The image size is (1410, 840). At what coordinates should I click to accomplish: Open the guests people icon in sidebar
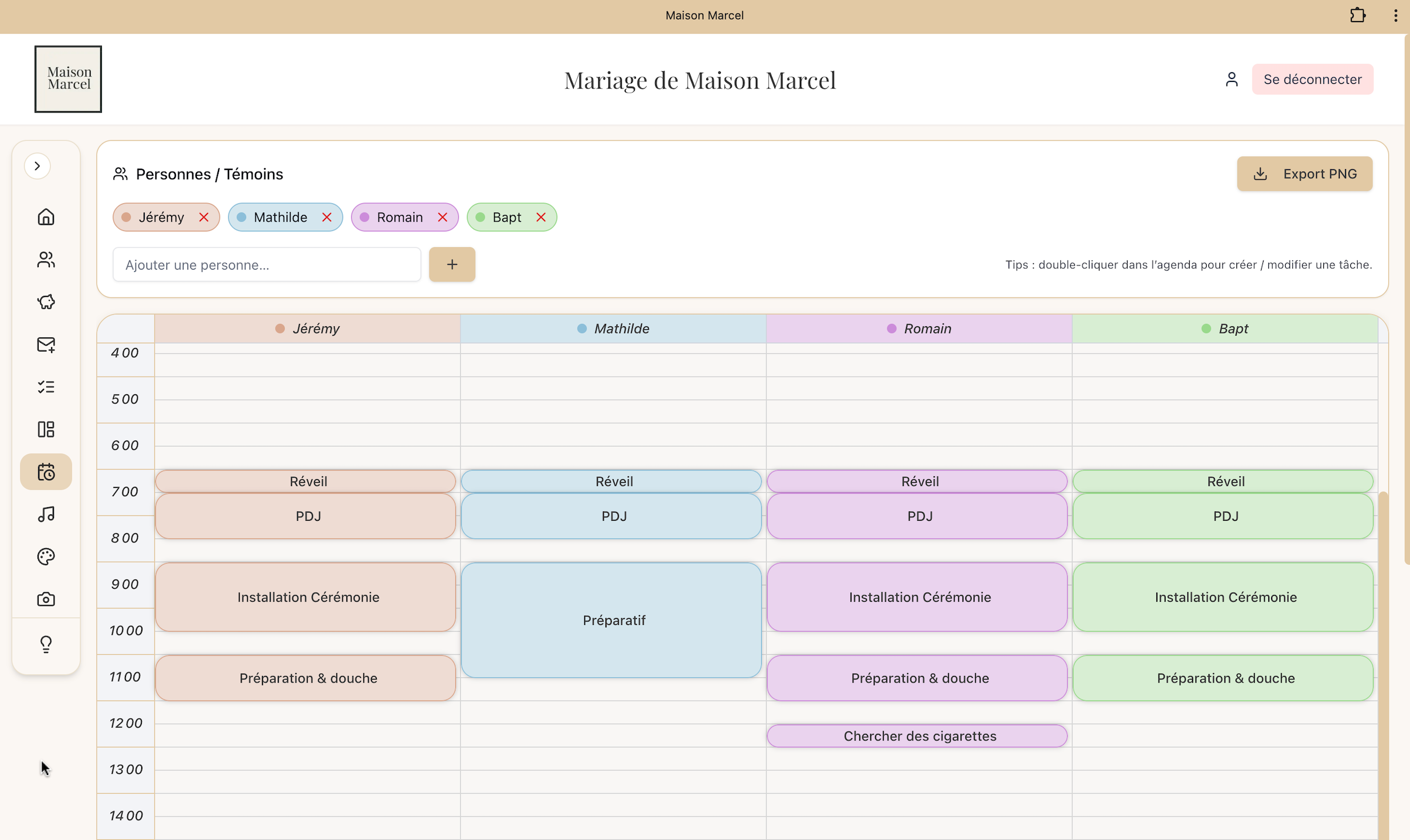(x=46, y=259)
